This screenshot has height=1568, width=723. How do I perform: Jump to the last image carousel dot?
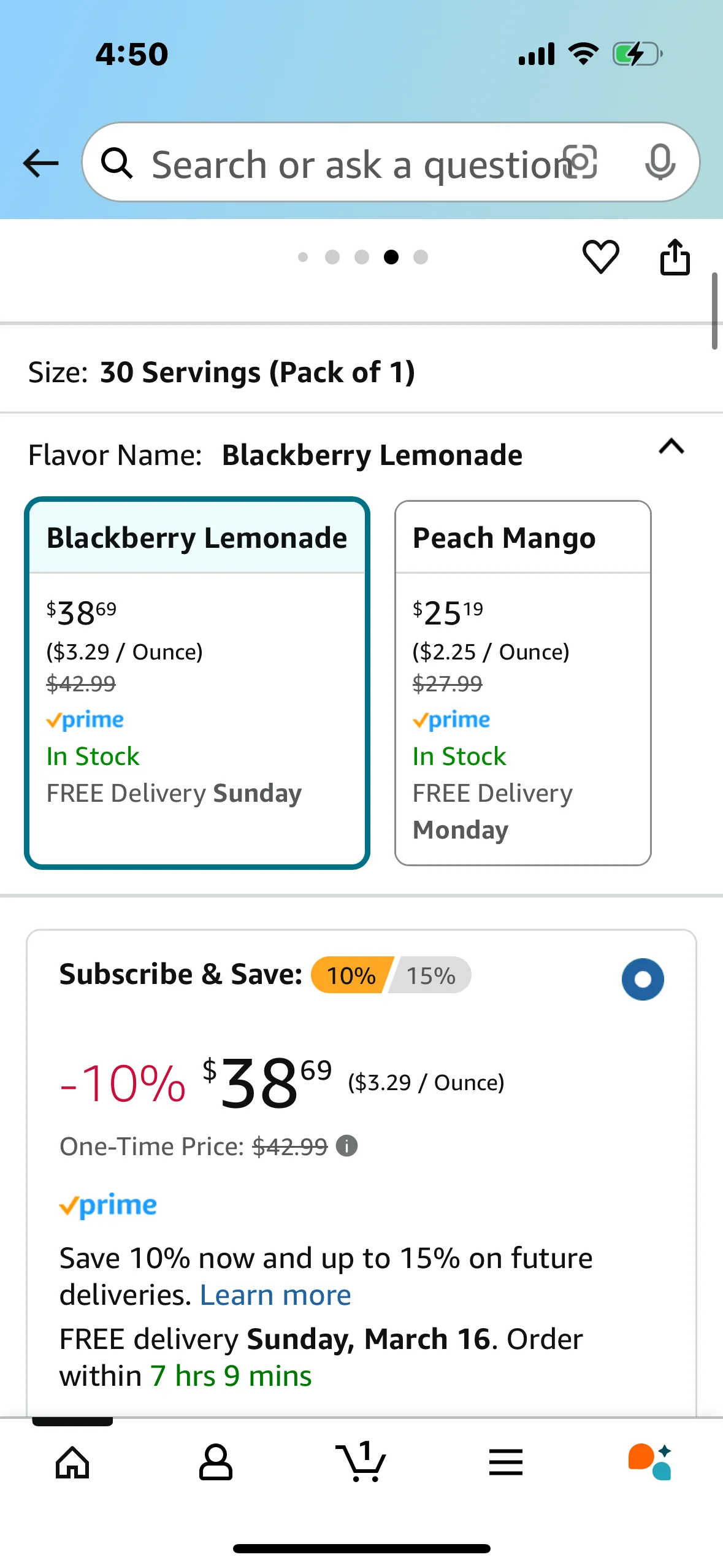click(x=421, y=257)
